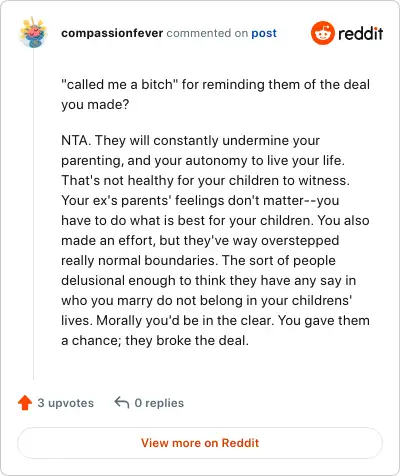
Task: Click the reddit wordmark text
Action: 360,33
